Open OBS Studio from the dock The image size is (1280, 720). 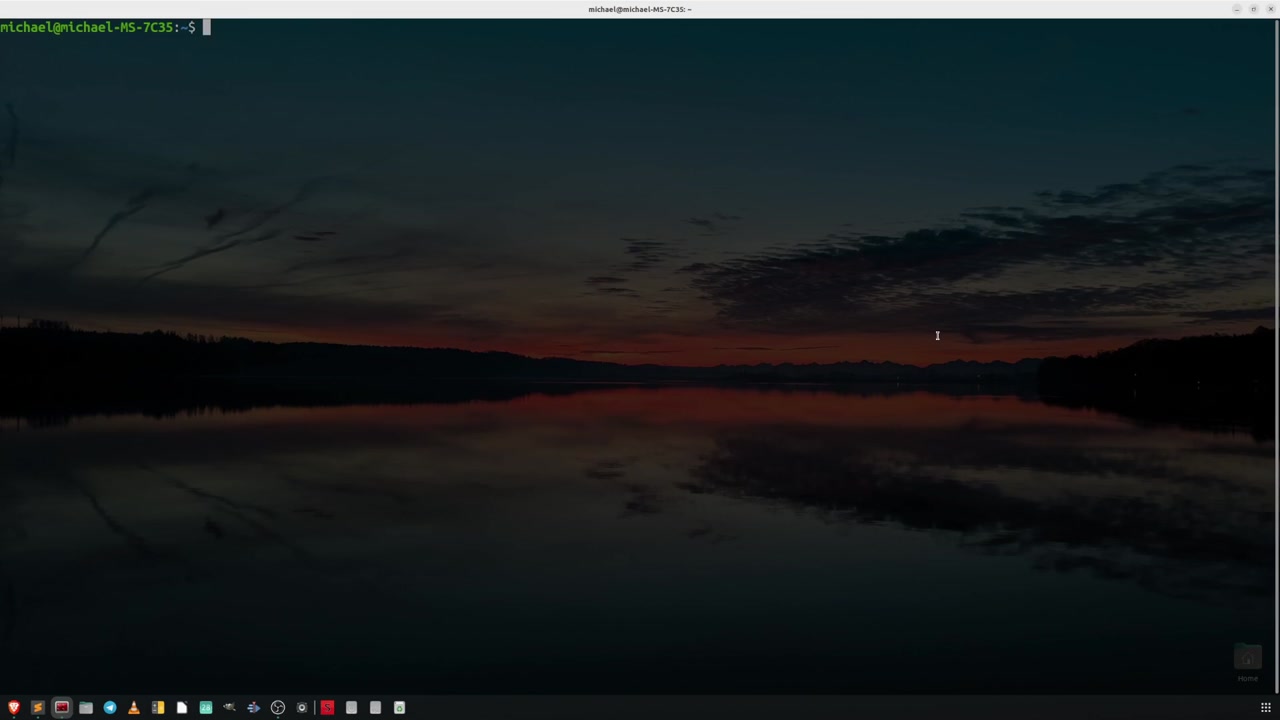[278, 708]
